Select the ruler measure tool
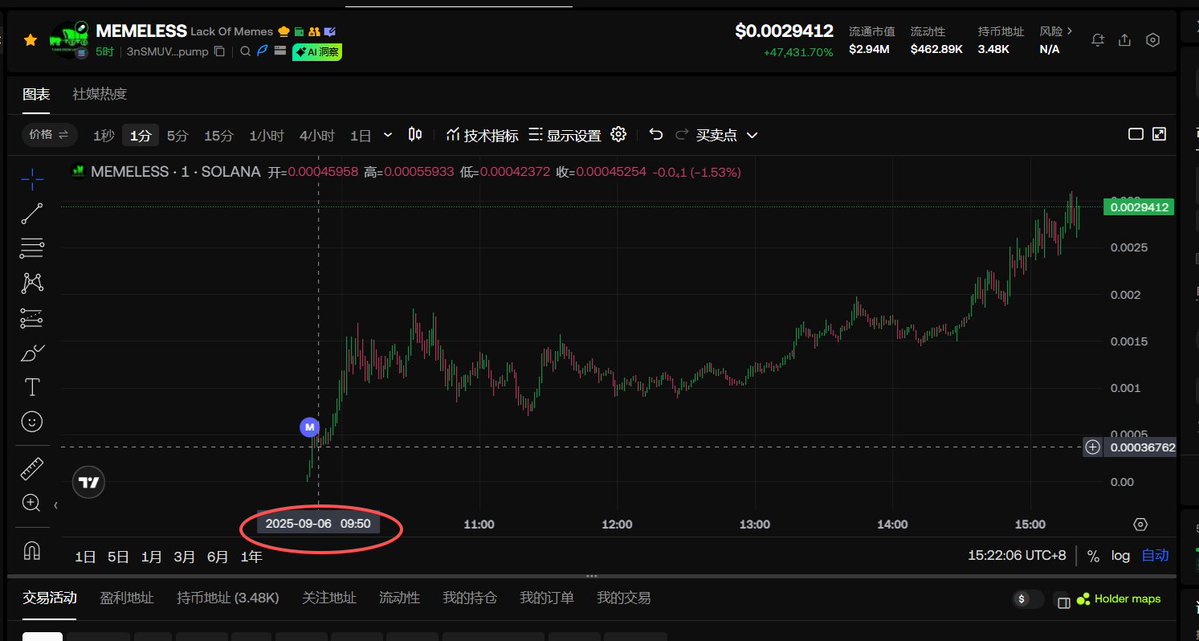 [32, 470]
